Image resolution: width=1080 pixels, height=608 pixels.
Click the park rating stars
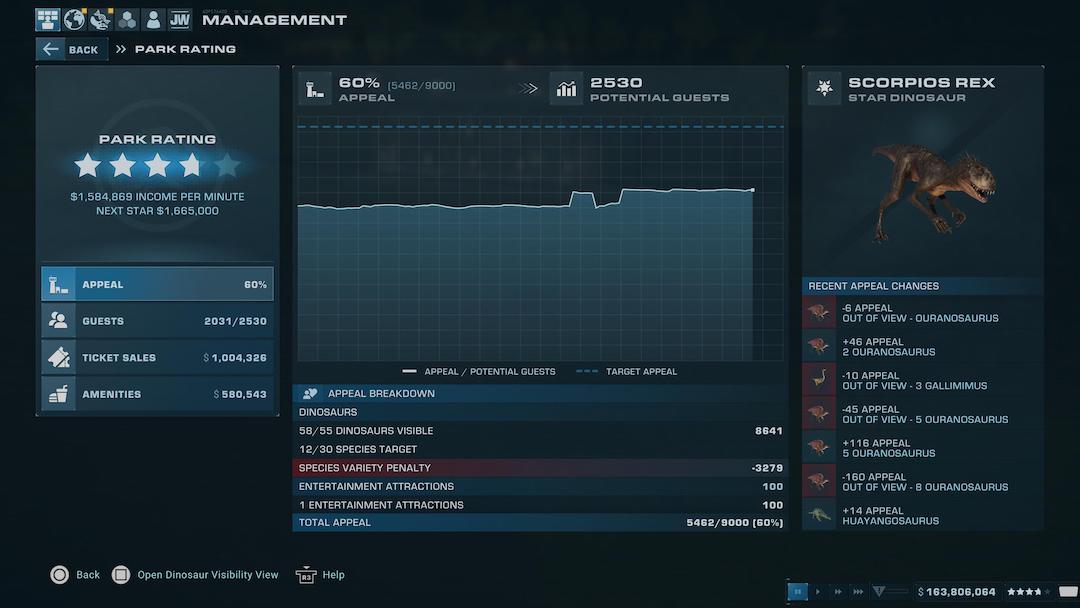tap(157, 165)
